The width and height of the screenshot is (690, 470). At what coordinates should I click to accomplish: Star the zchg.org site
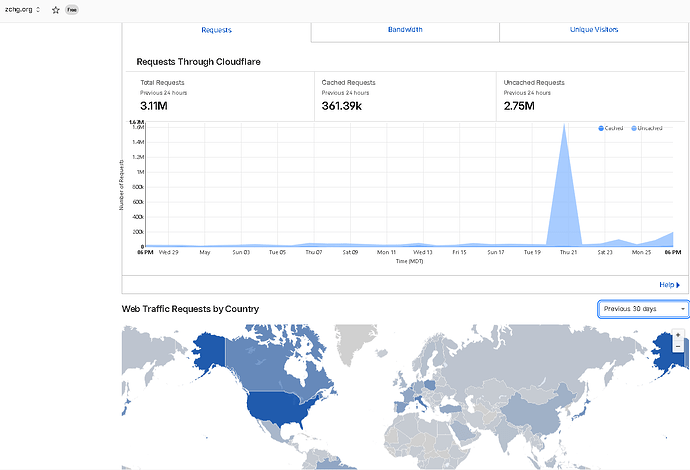(55, 10)
